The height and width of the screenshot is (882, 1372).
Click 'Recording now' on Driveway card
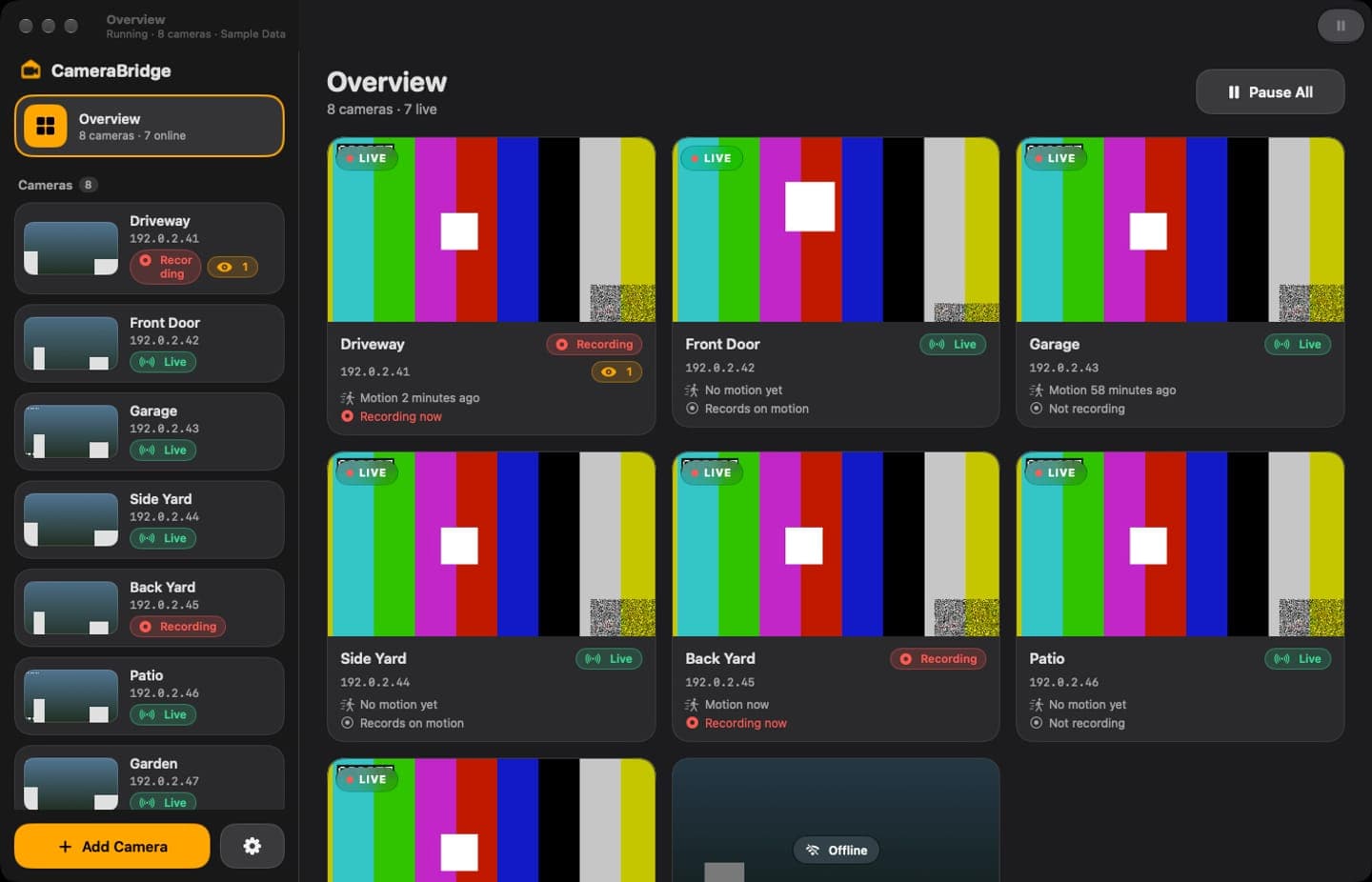coord(400,416)
